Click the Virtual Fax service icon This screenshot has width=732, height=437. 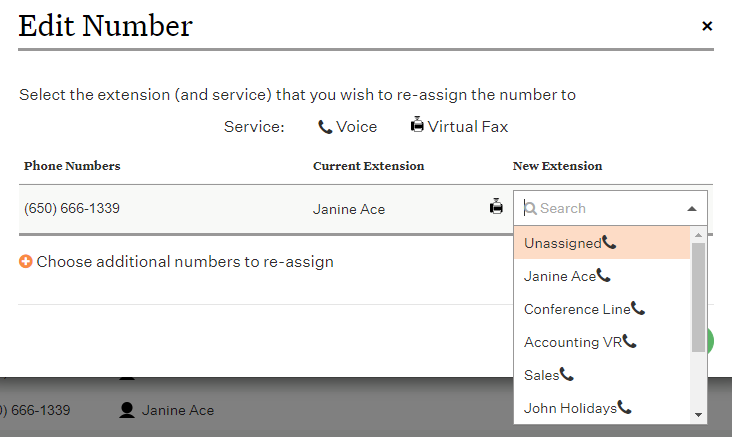click(x=417, y=126)
